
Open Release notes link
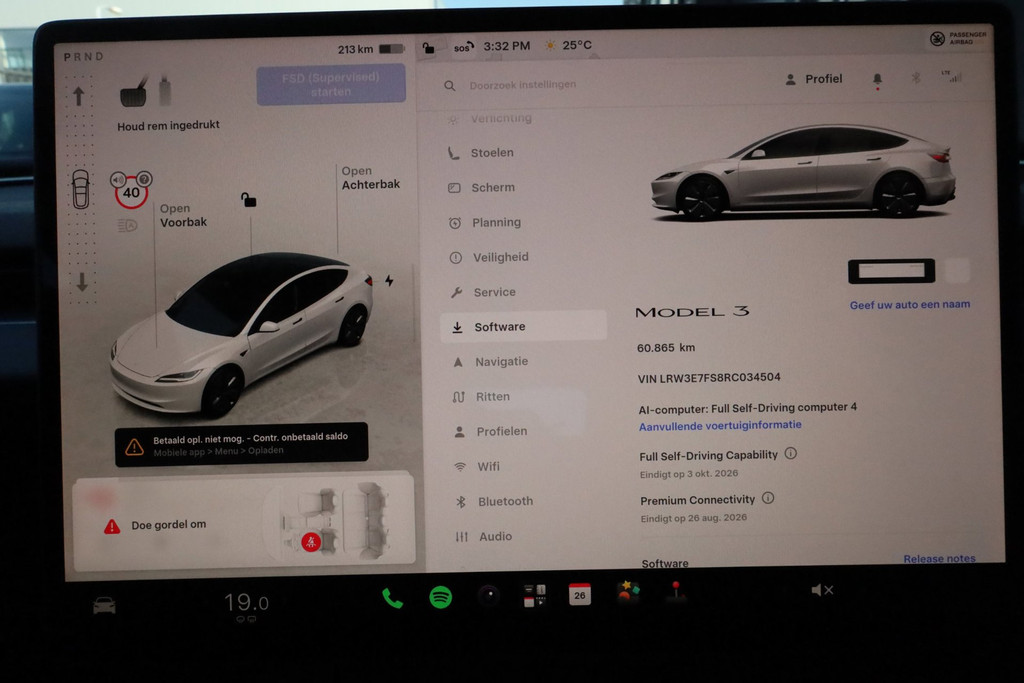(939, 559)
